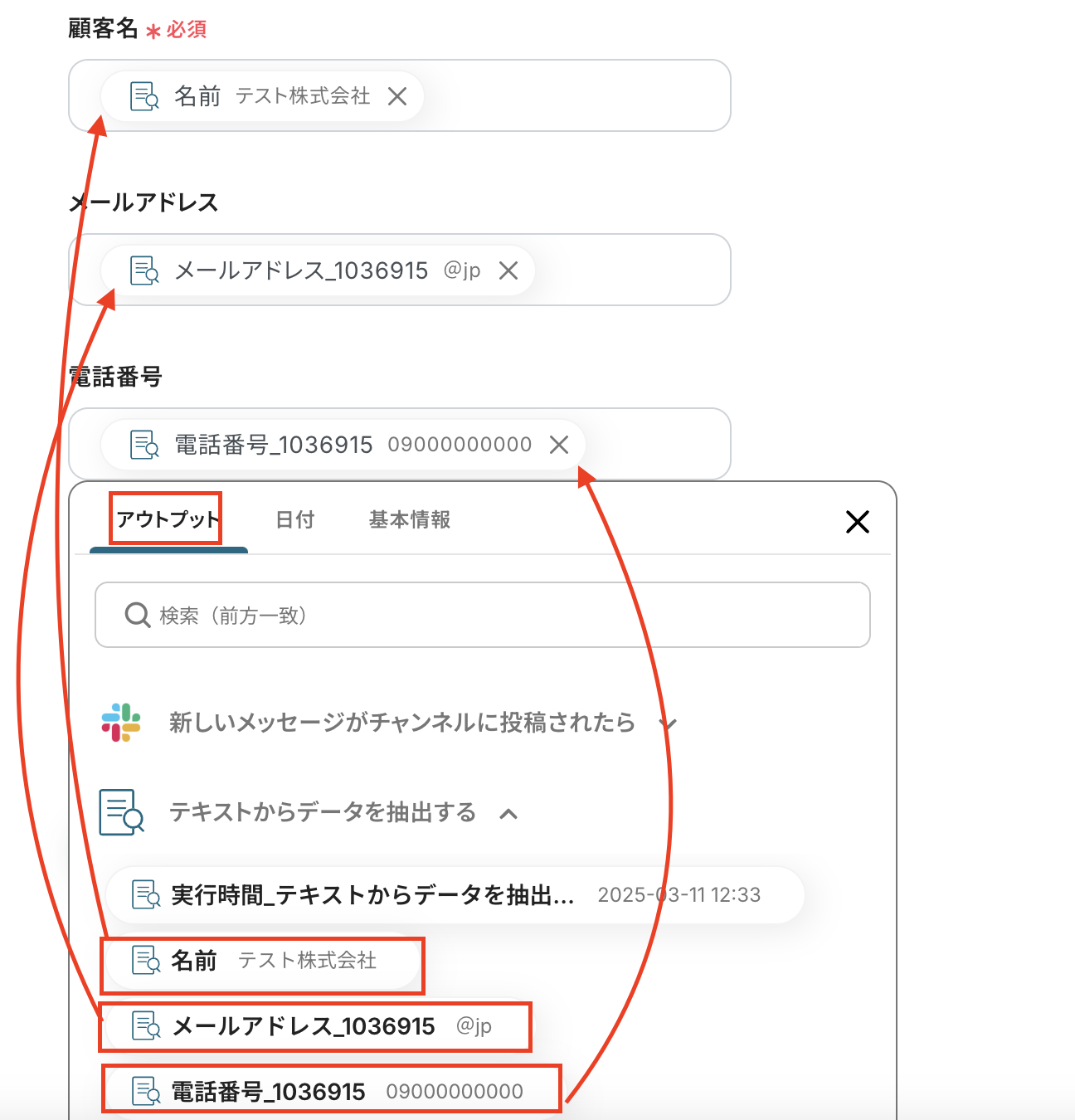Click the 2025-03-11 12:33 timestamp value

pyautogui.click(x=679, y=895)
